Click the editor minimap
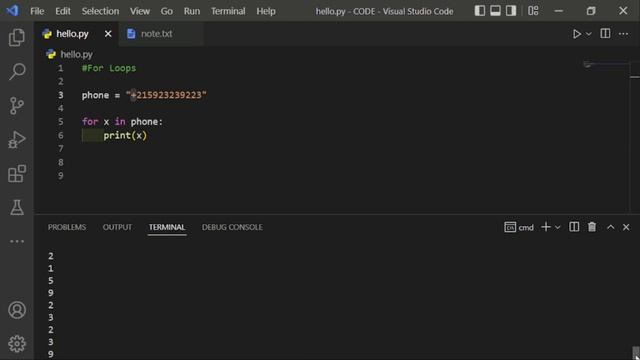 (x=606, y=64)
